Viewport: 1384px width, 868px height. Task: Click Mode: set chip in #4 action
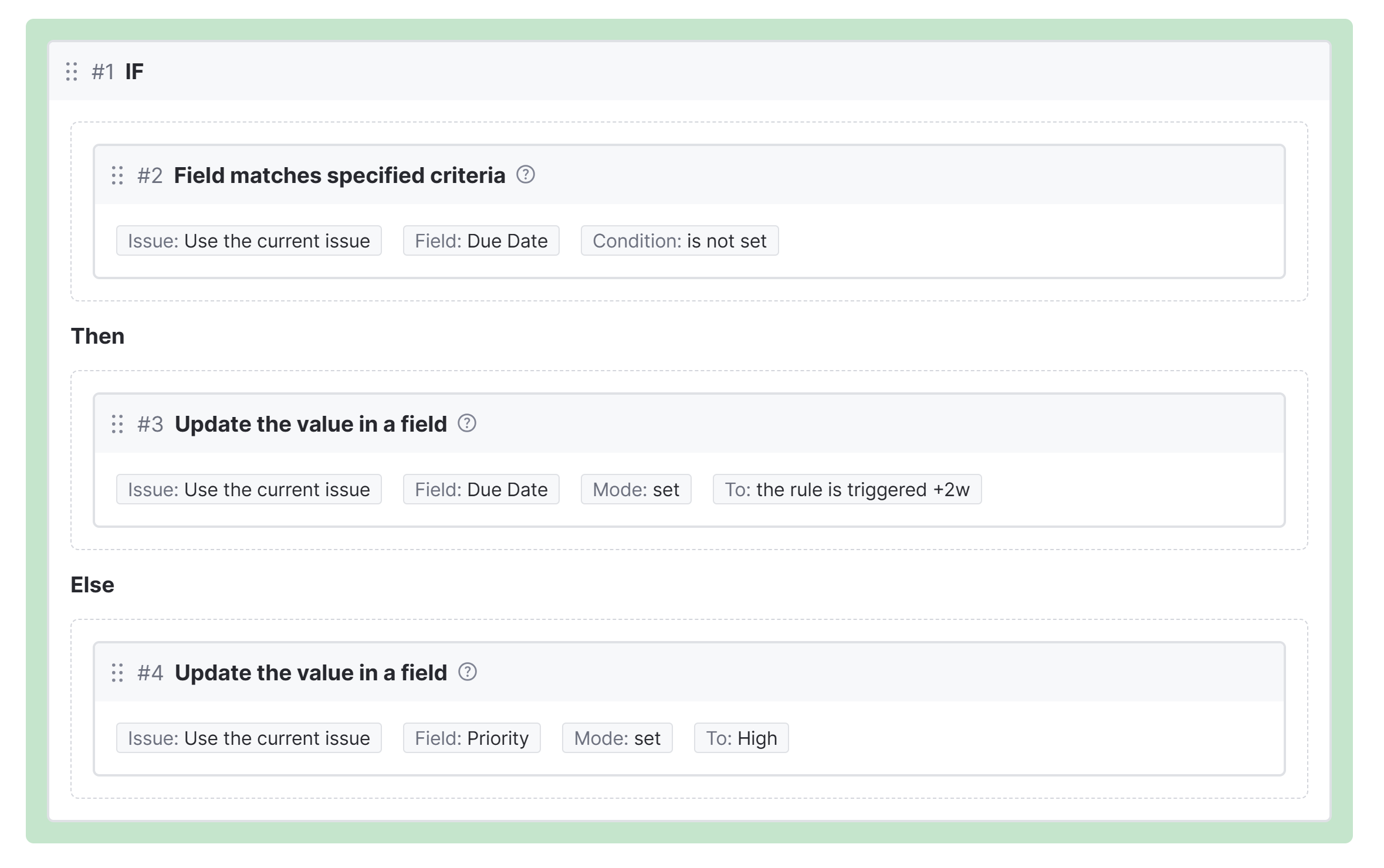click(x=617, y=738)
